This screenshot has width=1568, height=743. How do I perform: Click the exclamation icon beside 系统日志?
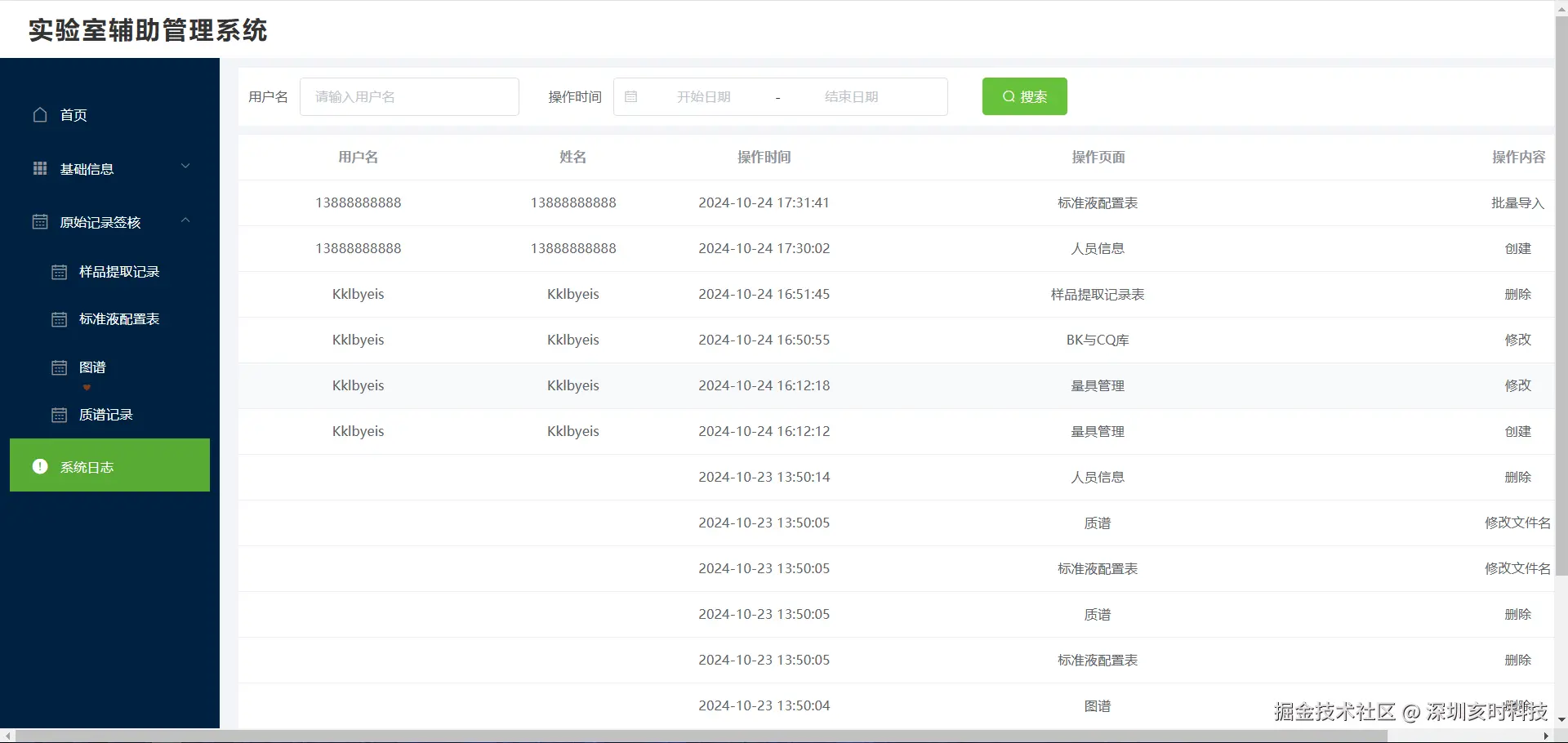pyautogui.click(x=40, y=466)
